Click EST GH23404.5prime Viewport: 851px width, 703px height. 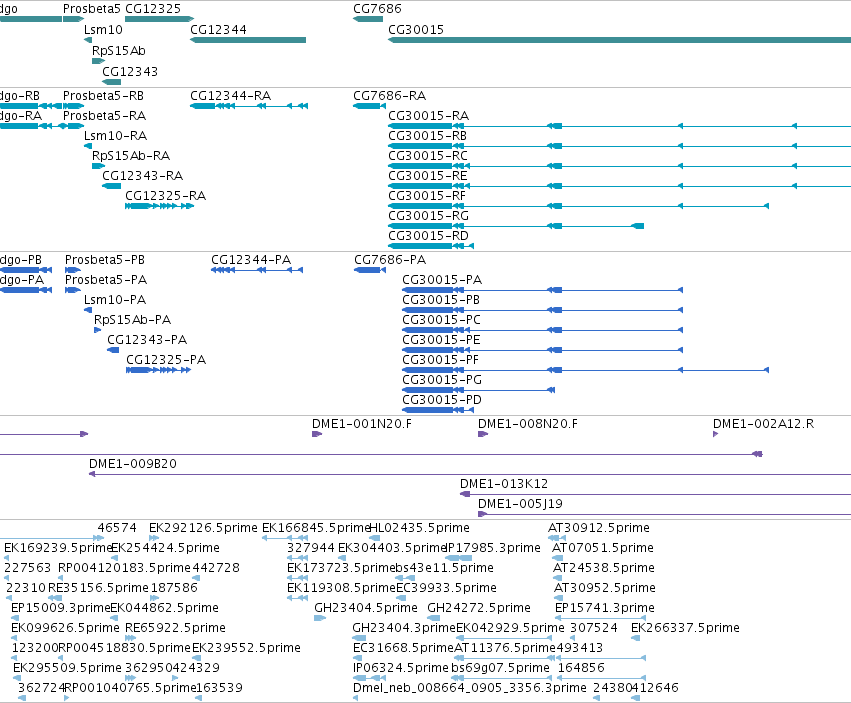click(x=320, y=618)
